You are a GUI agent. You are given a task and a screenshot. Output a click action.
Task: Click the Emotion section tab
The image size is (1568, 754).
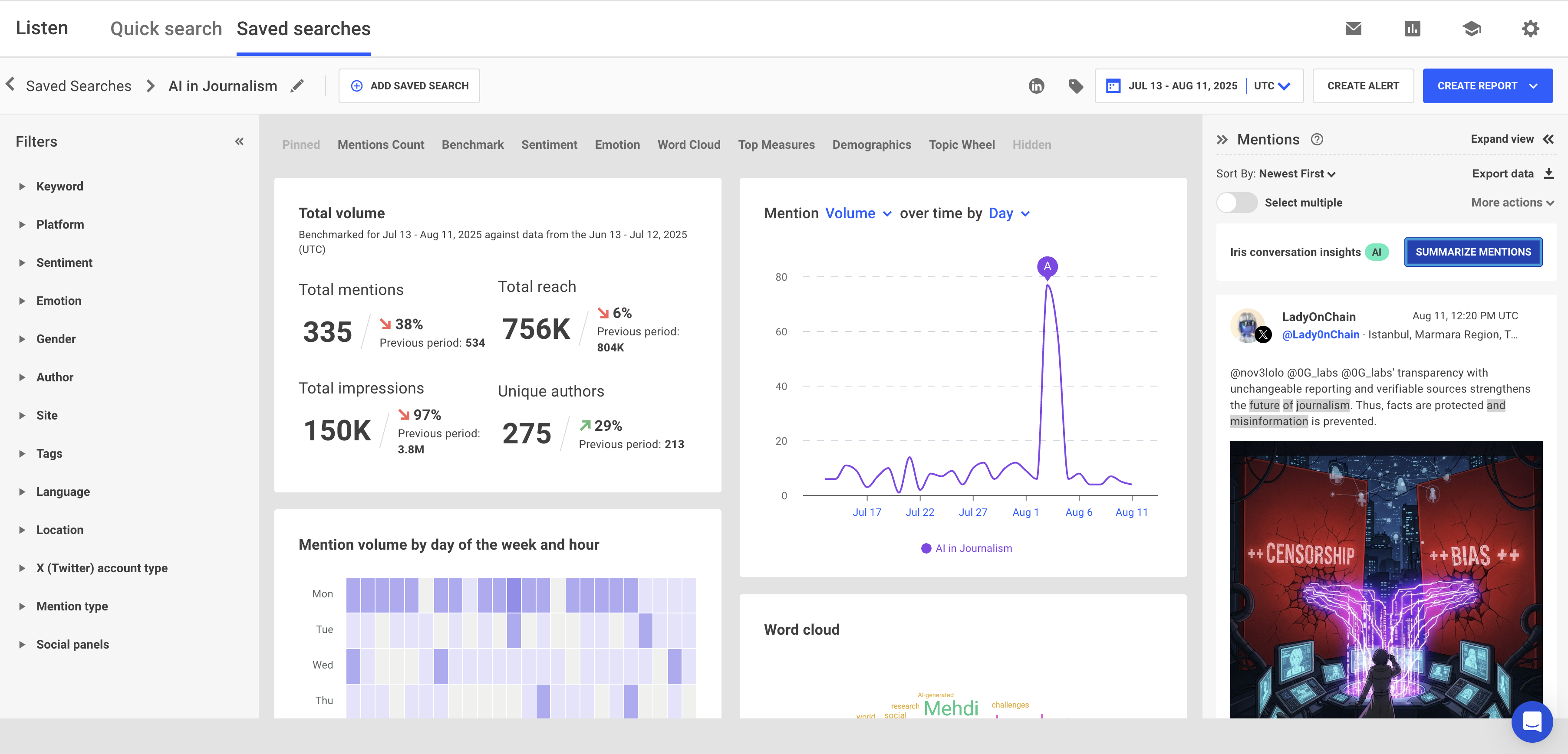(617, 145)
